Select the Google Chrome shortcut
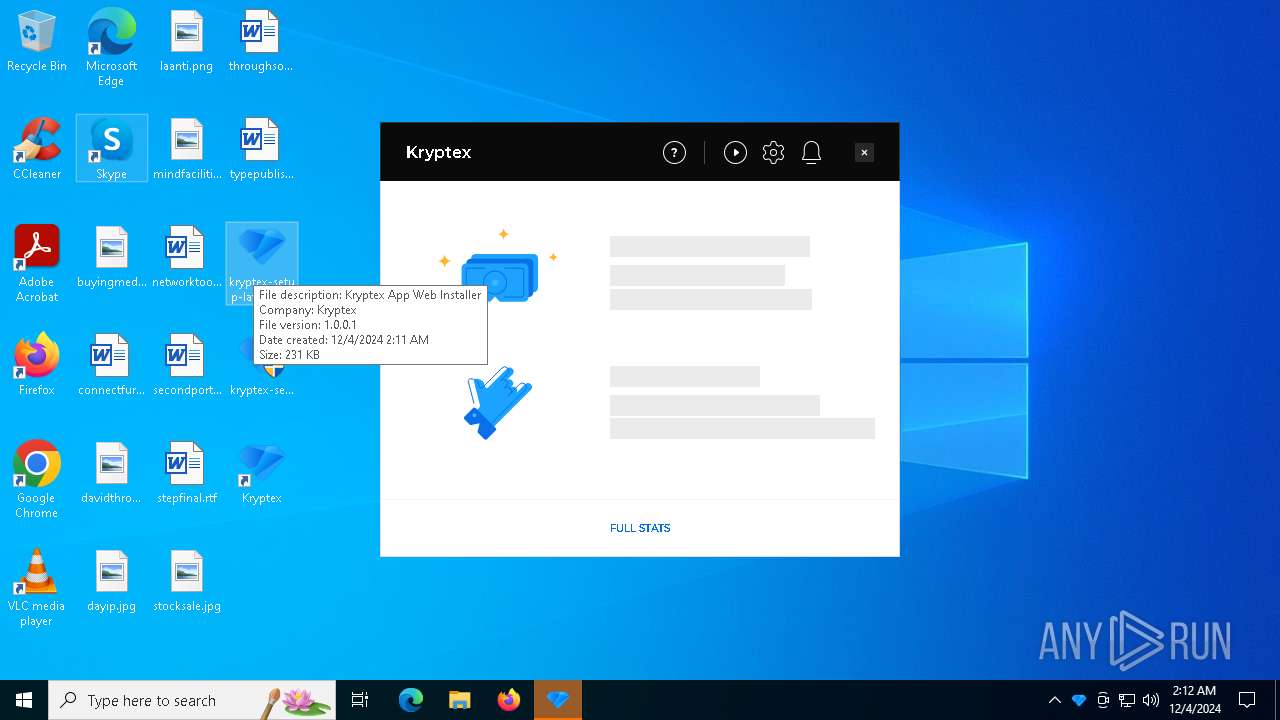 point(37,480)
